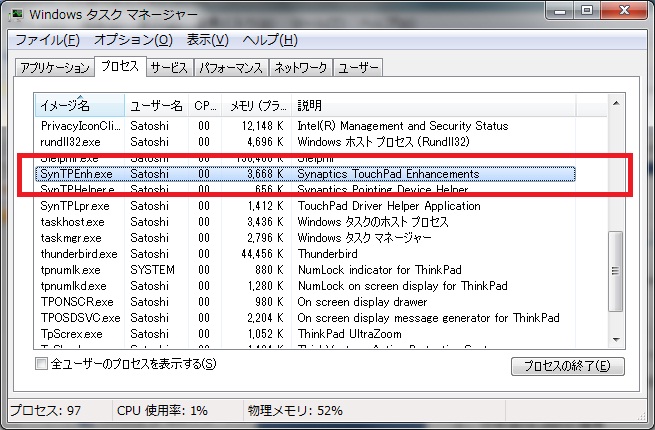Sort by the 説明 column header
This screenshot has width=655, height=430.
click(x=433, y=106)
